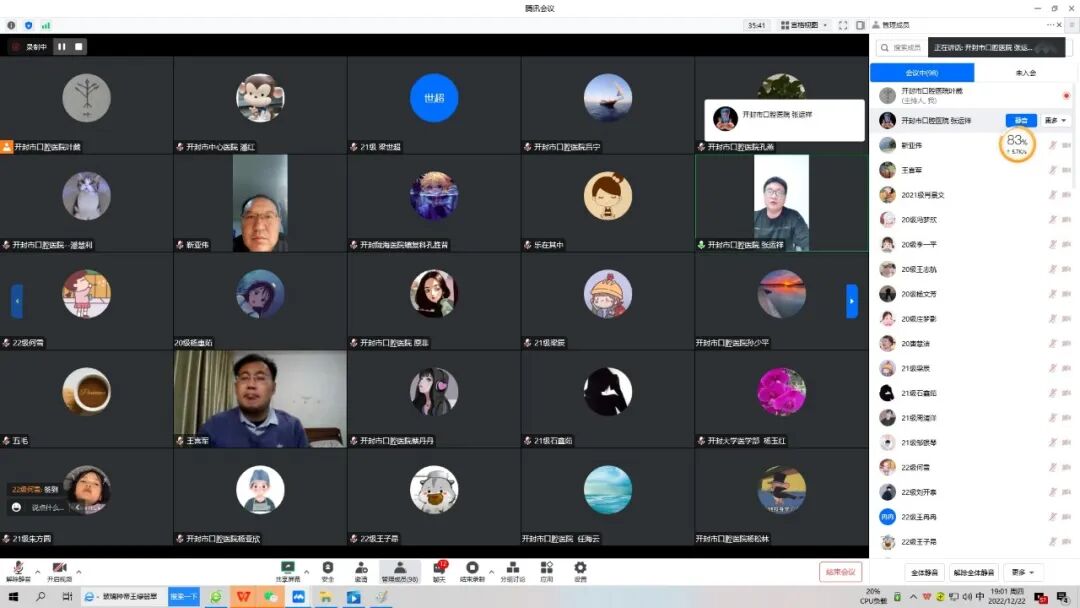Turn on the camera with 开启视频

[59, 571]
